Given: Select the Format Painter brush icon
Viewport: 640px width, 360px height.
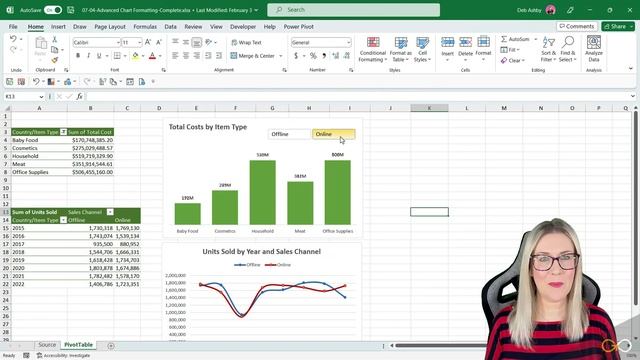Looking at the screenshot, I should [x=55, y=60].
